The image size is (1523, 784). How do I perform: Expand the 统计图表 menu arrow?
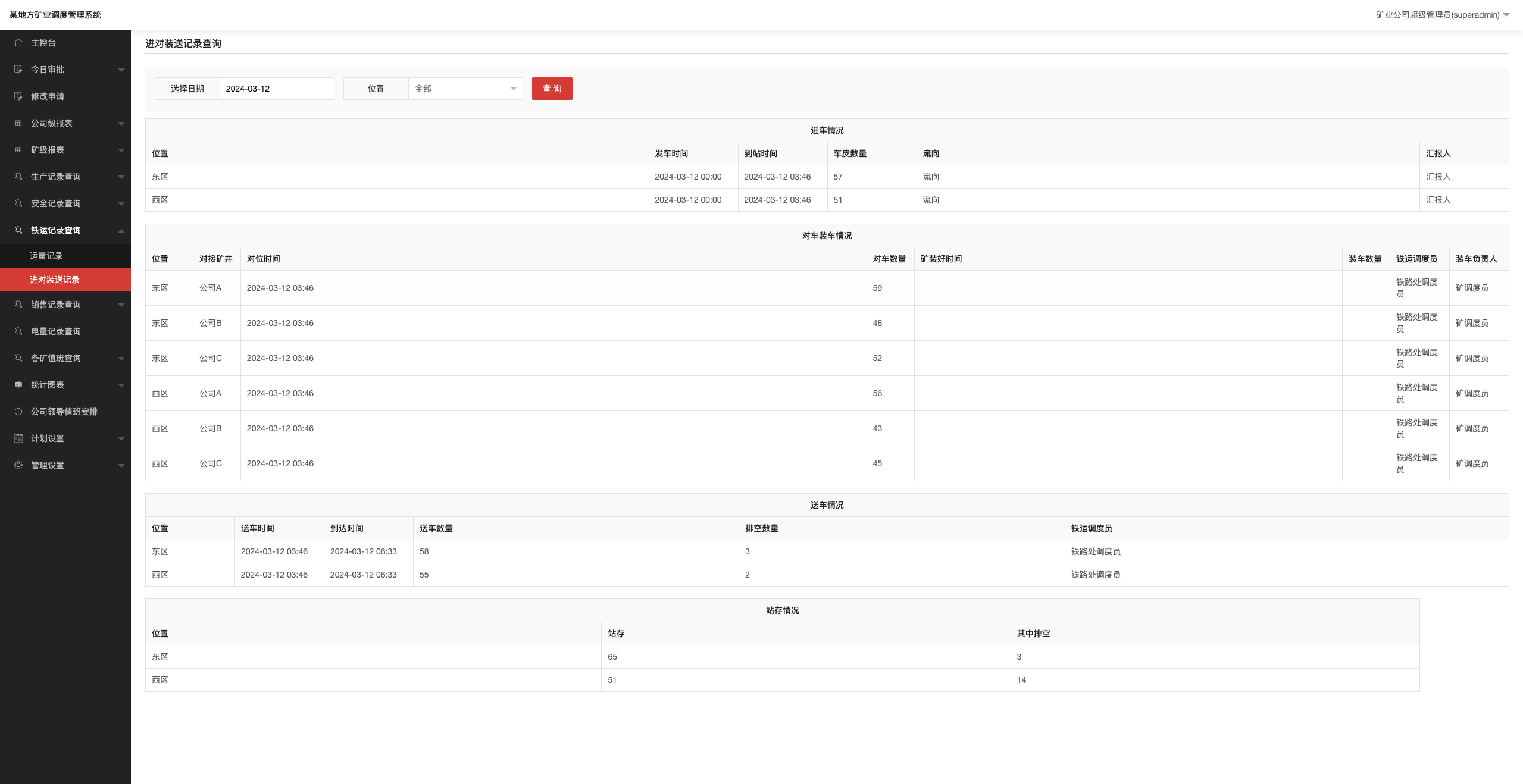coord(121,385)
